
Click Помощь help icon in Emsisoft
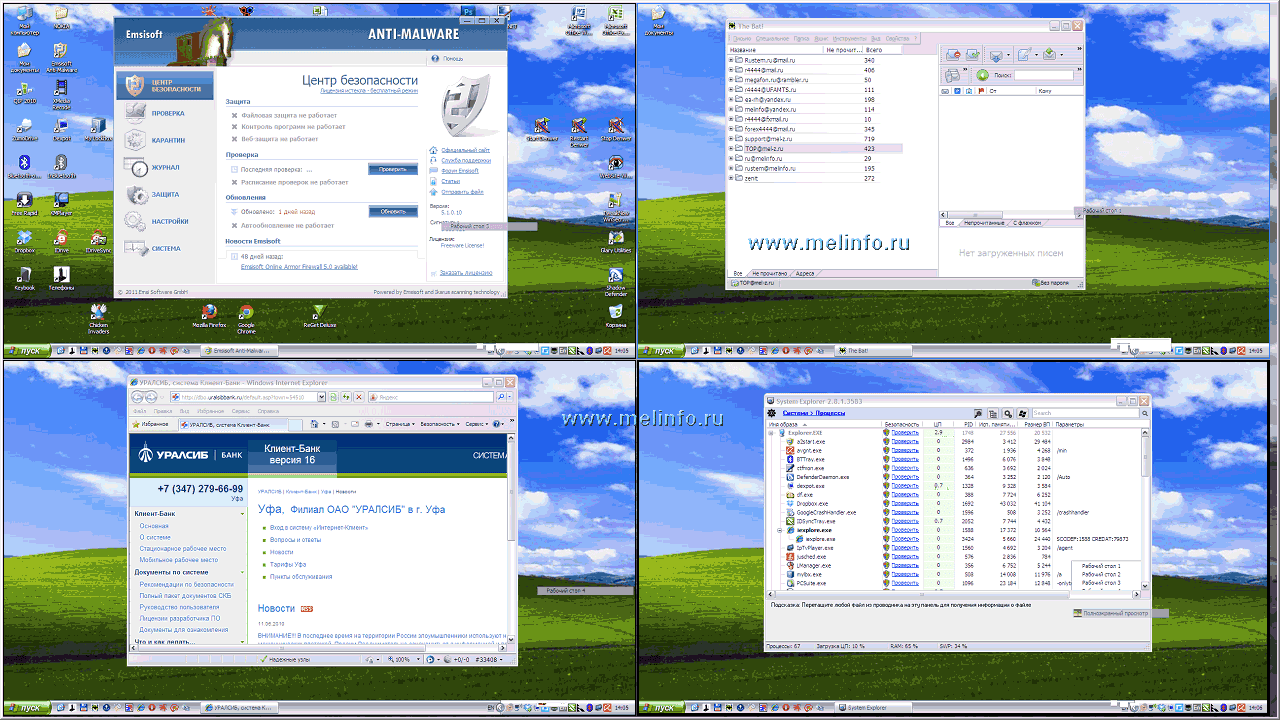434,58
